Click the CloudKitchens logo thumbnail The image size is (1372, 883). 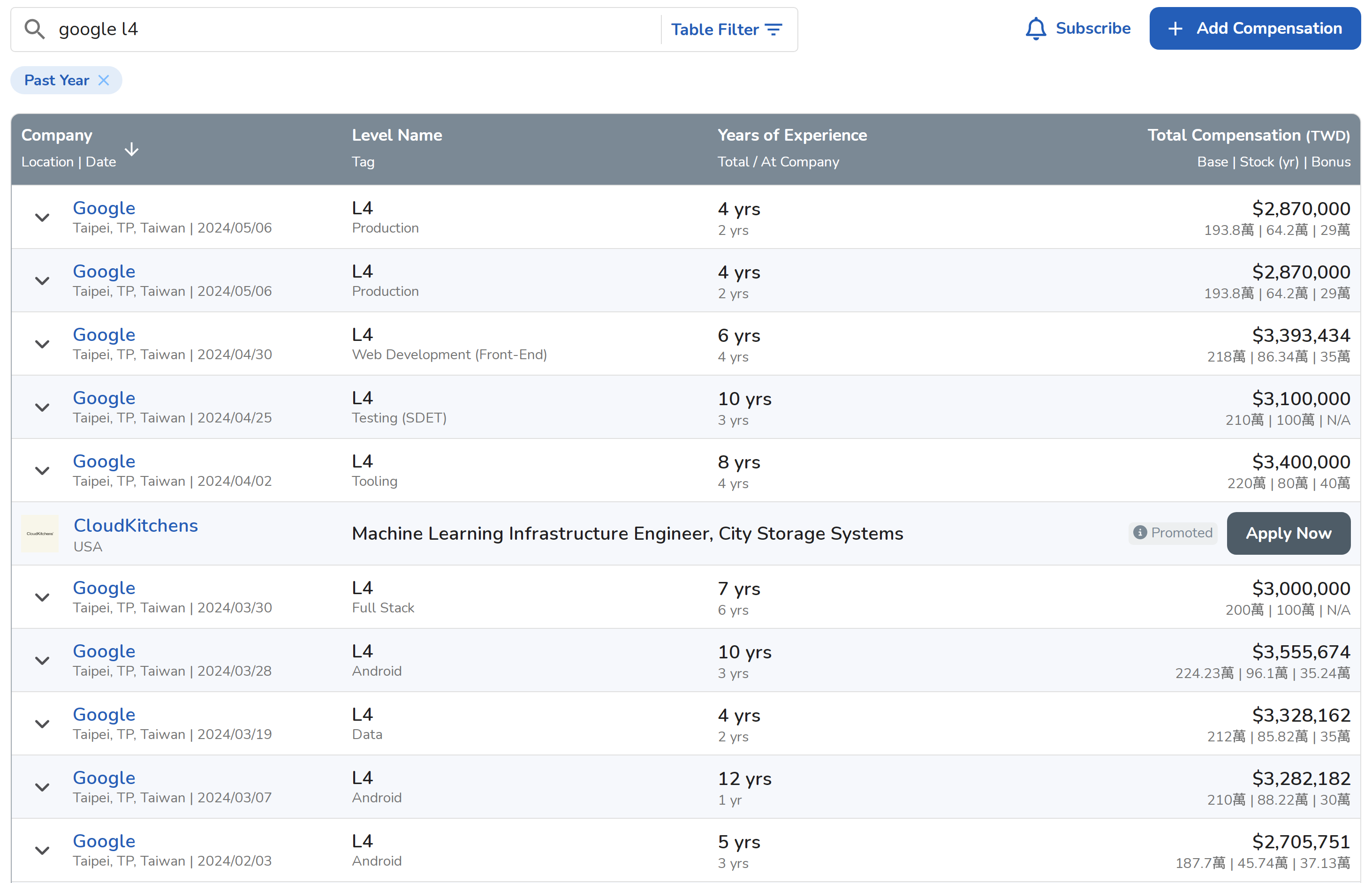point(39,534)
